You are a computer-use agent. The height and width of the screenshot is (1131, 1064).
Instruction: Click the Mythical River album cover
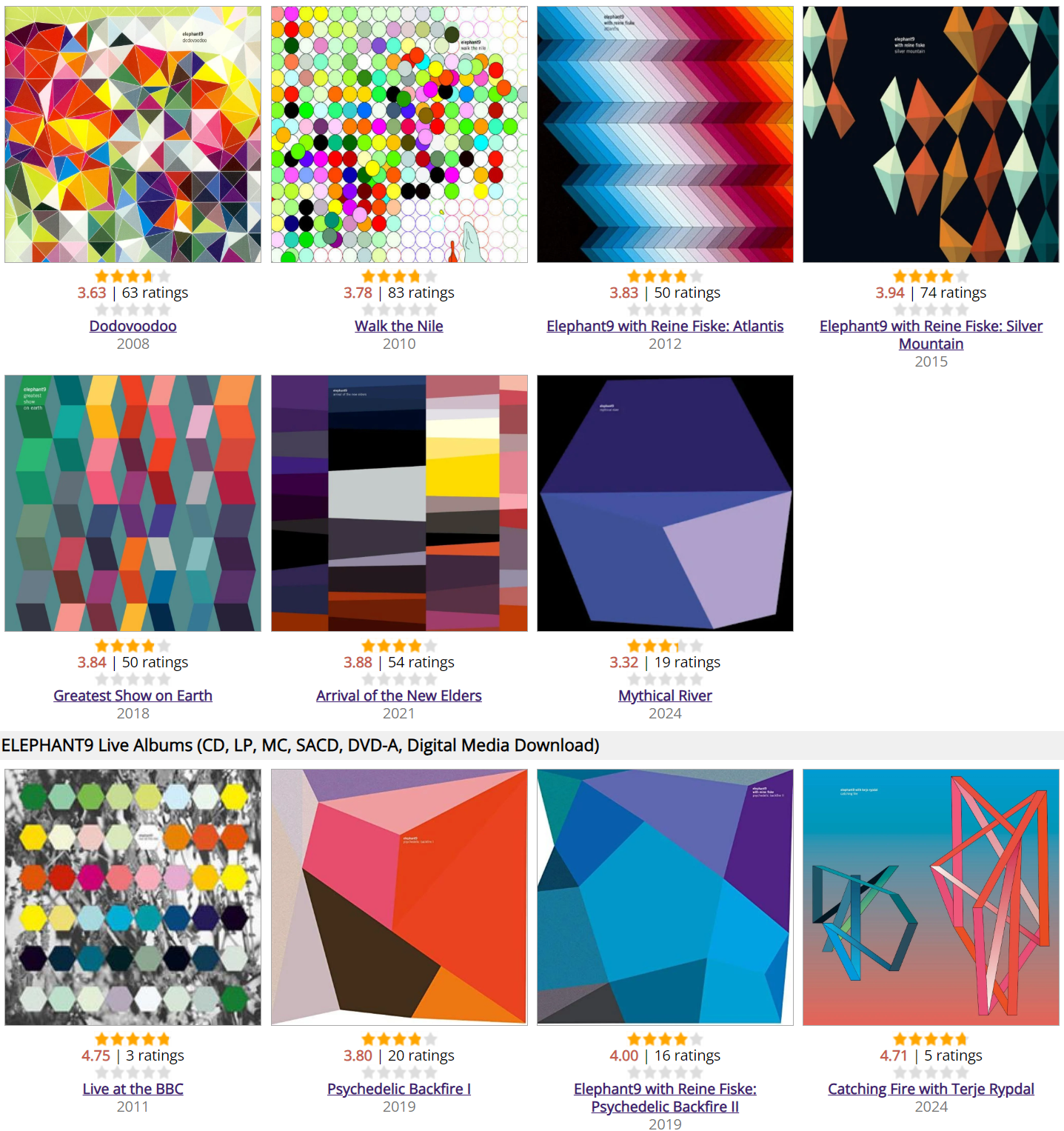click(x=665, y=503)
